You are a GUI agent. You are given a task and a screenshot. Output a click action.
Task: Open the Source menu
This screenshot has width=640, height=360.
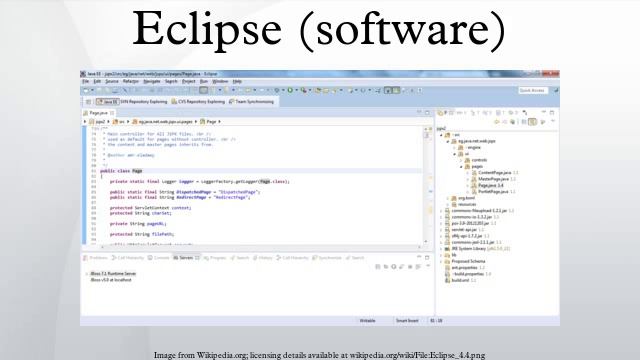click(111, 82)
